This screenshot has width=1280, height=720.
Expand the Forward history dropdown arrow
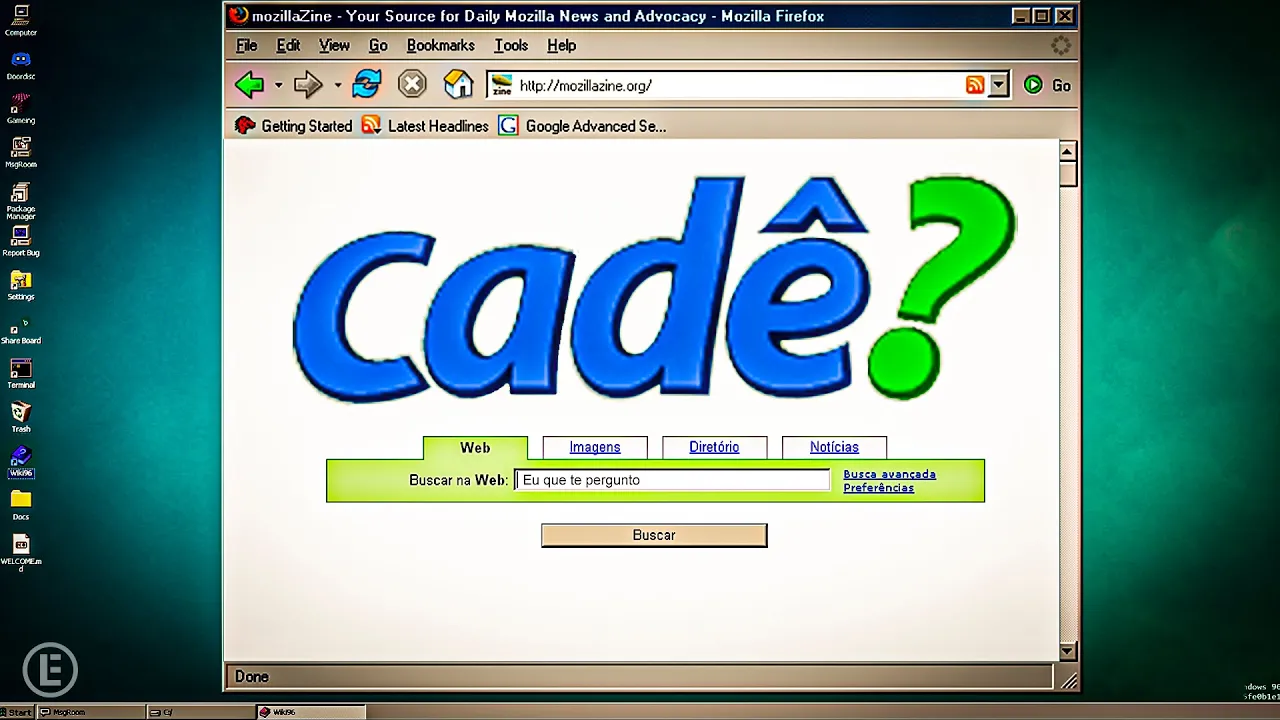tap(337, 86)
